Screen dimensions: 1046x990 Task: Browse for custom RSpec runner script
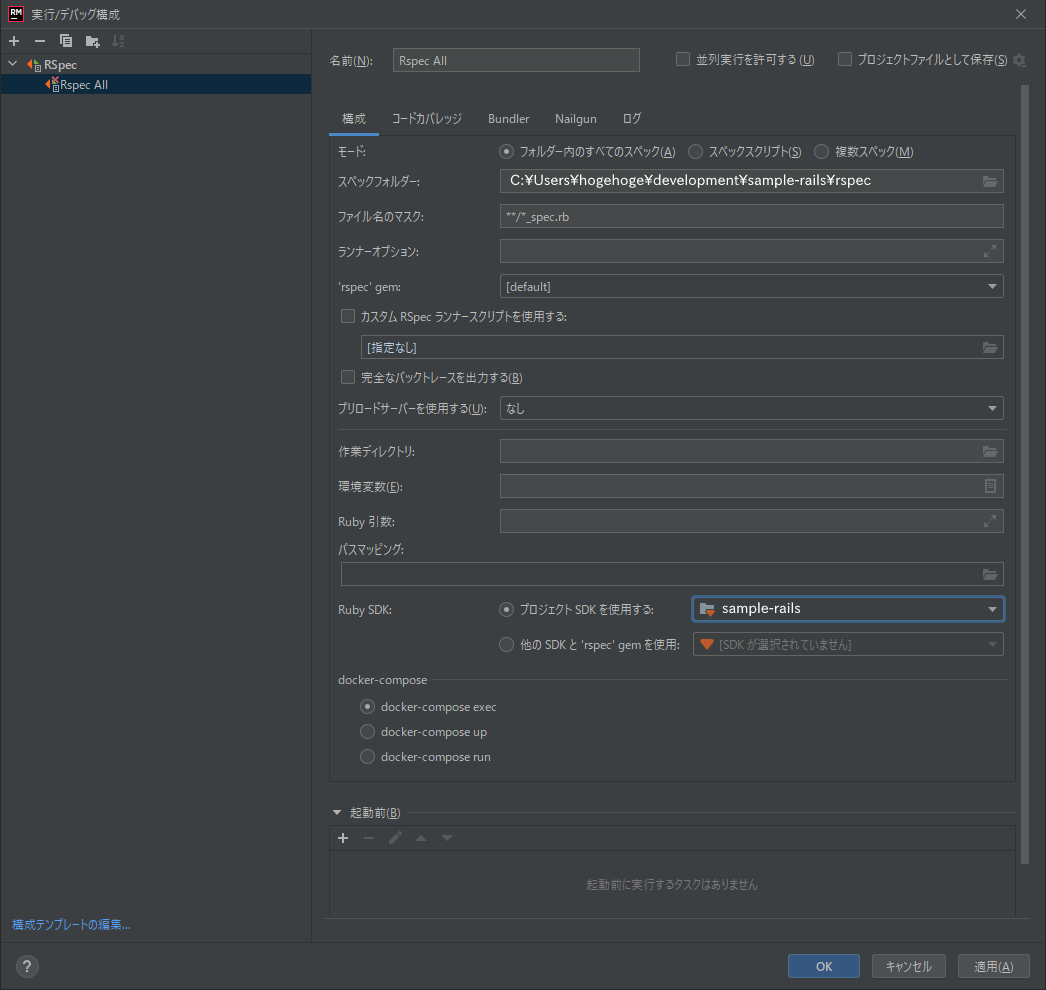tap(990, 347)
